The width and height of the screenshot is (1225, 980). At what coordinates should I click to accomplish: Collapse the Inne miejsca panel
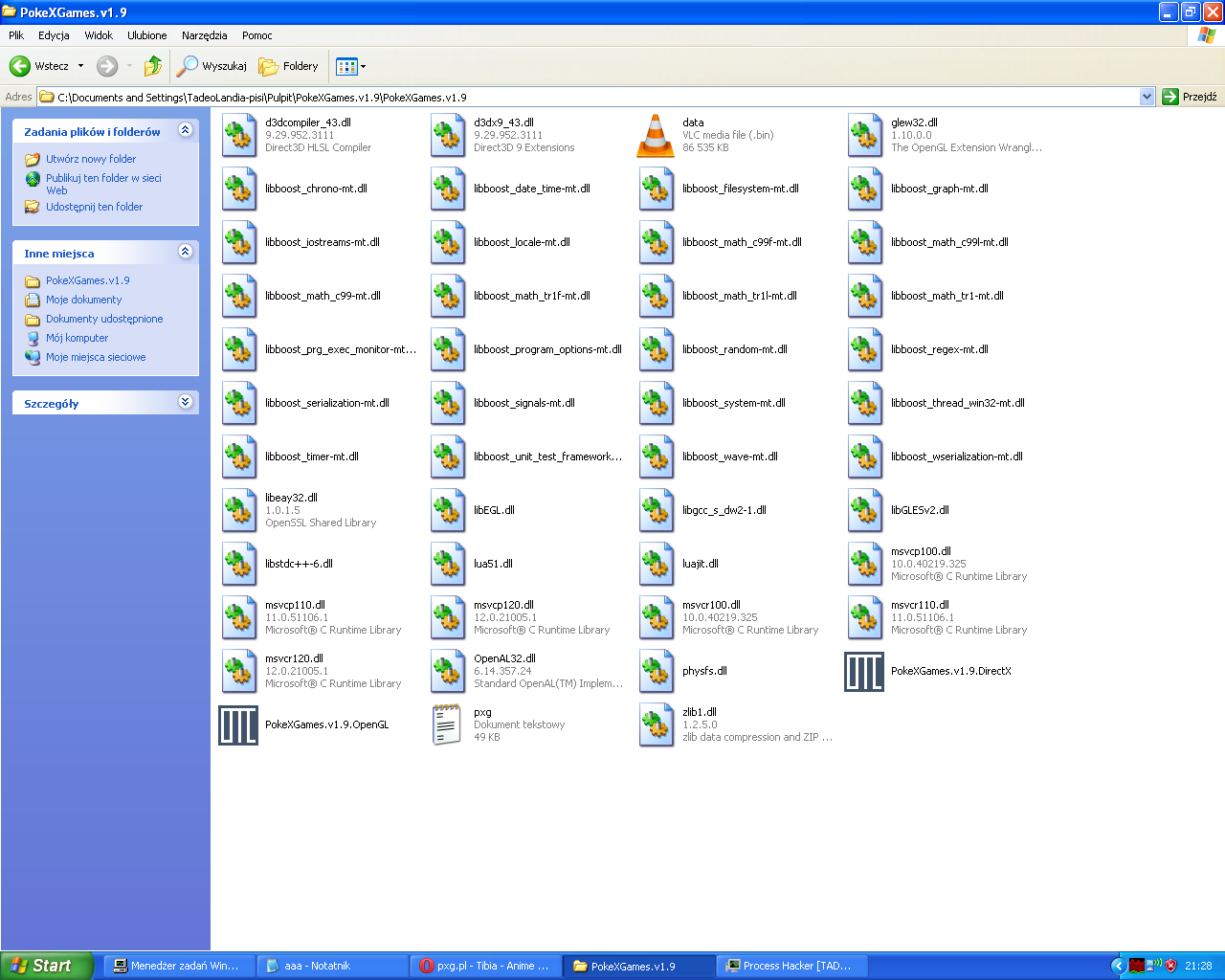click(186, 252)
